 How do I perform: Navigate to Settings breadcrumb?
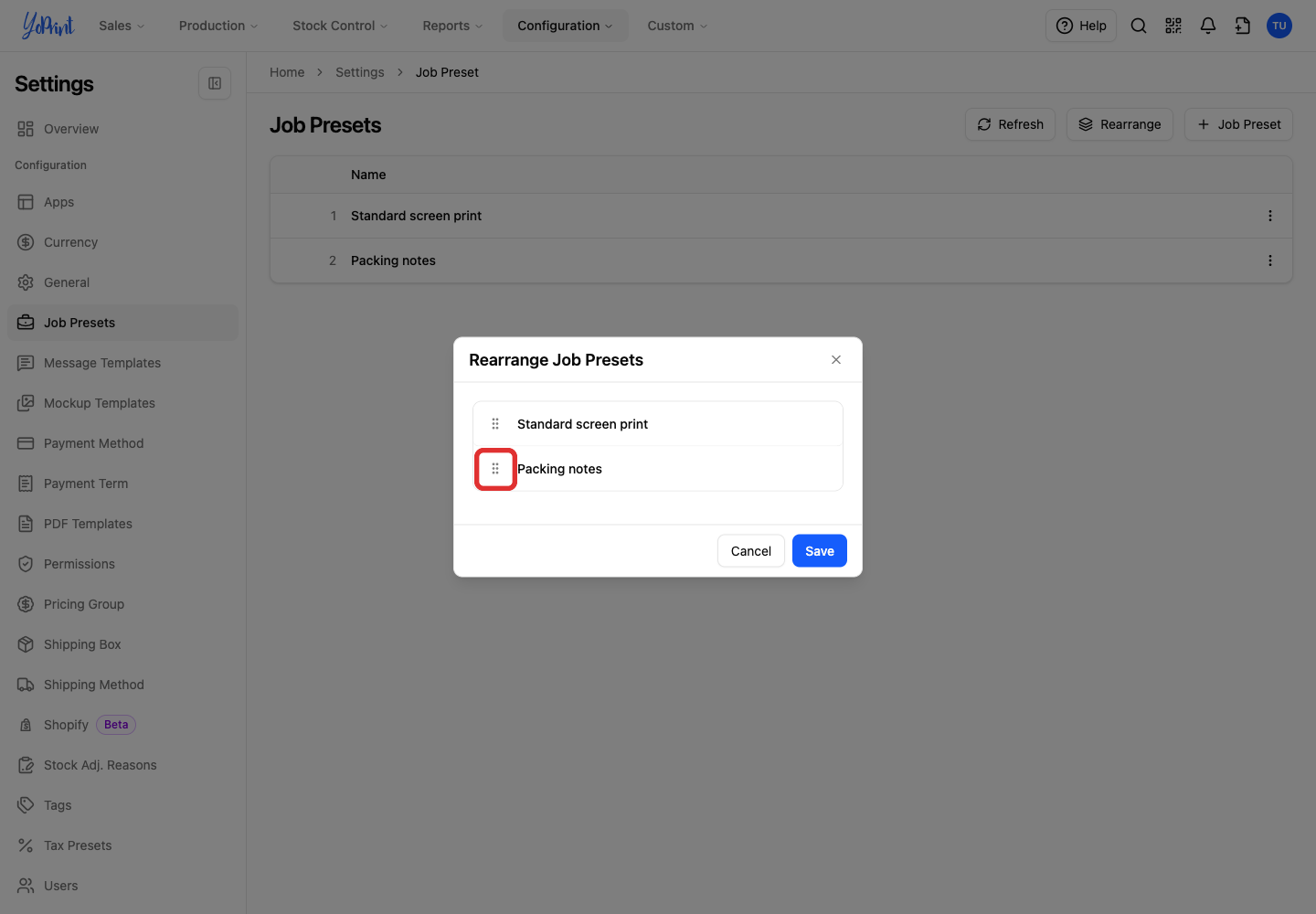tap(360, 72)
